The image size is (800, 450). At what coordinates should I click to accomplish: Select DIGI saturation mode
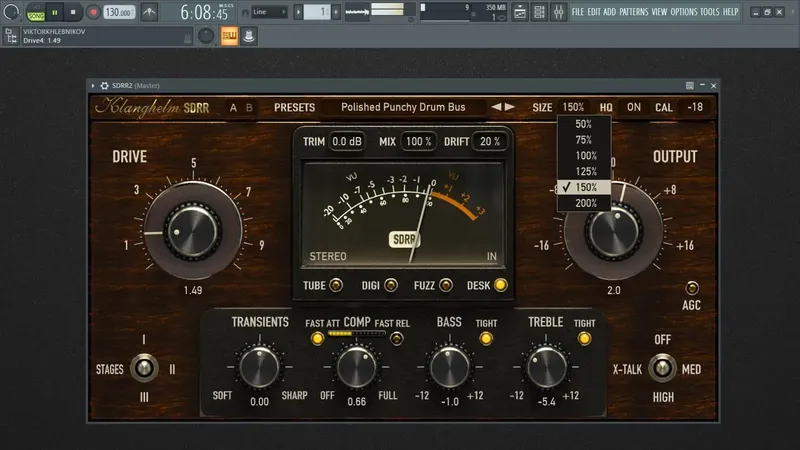[x=391, y=285]
